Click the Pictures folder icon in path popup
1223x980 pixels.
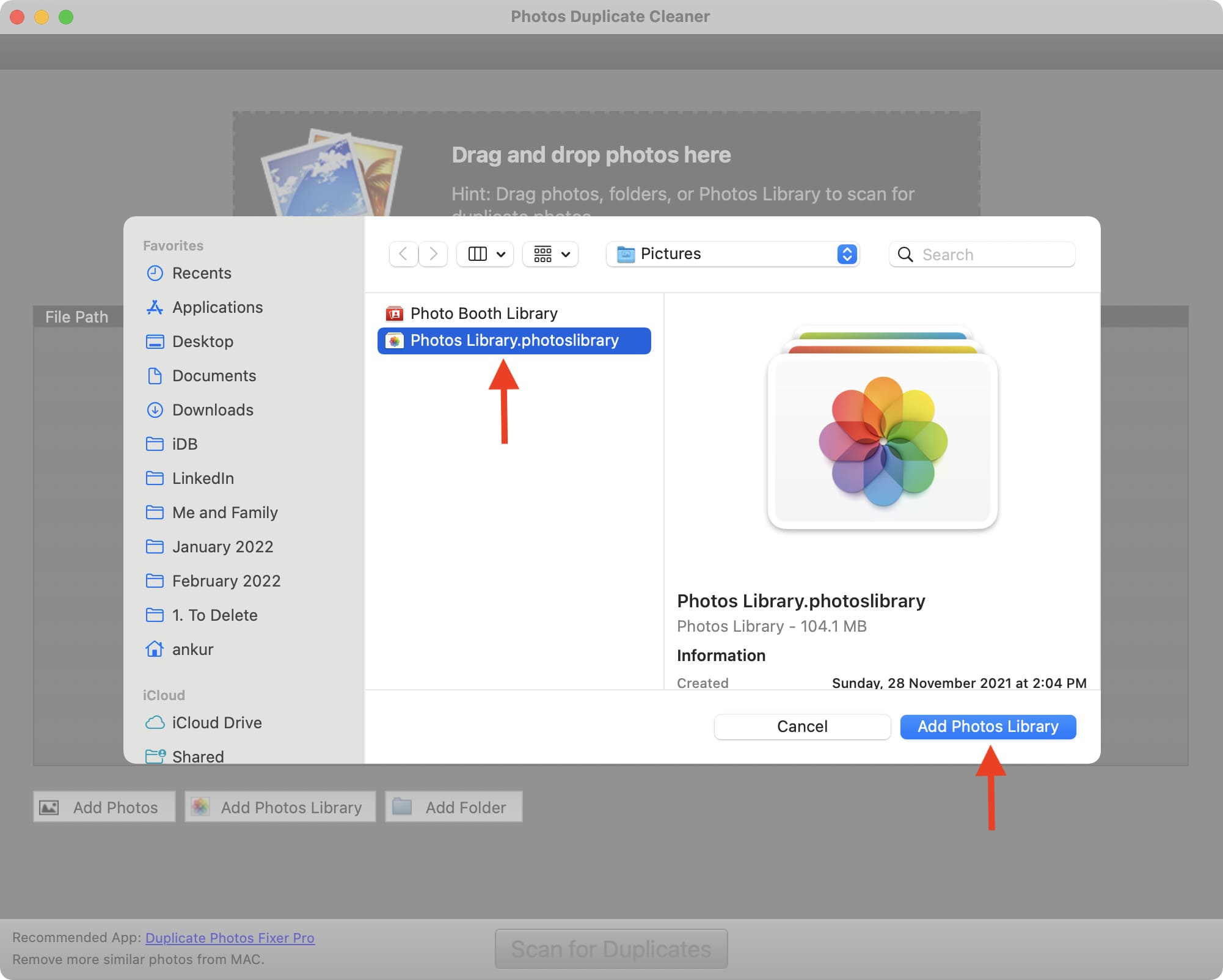[x=626, y=254]
